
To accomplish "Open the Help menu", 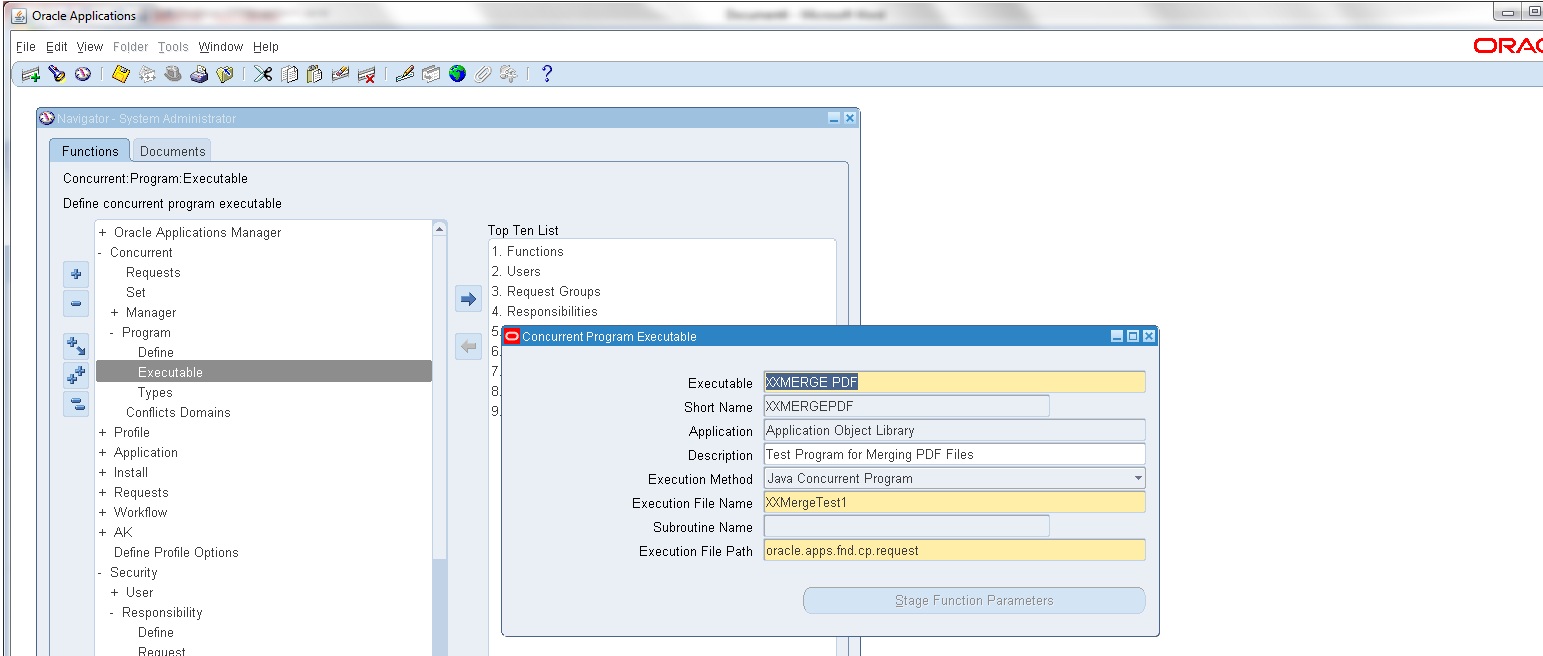I will (x=266, y=47).
